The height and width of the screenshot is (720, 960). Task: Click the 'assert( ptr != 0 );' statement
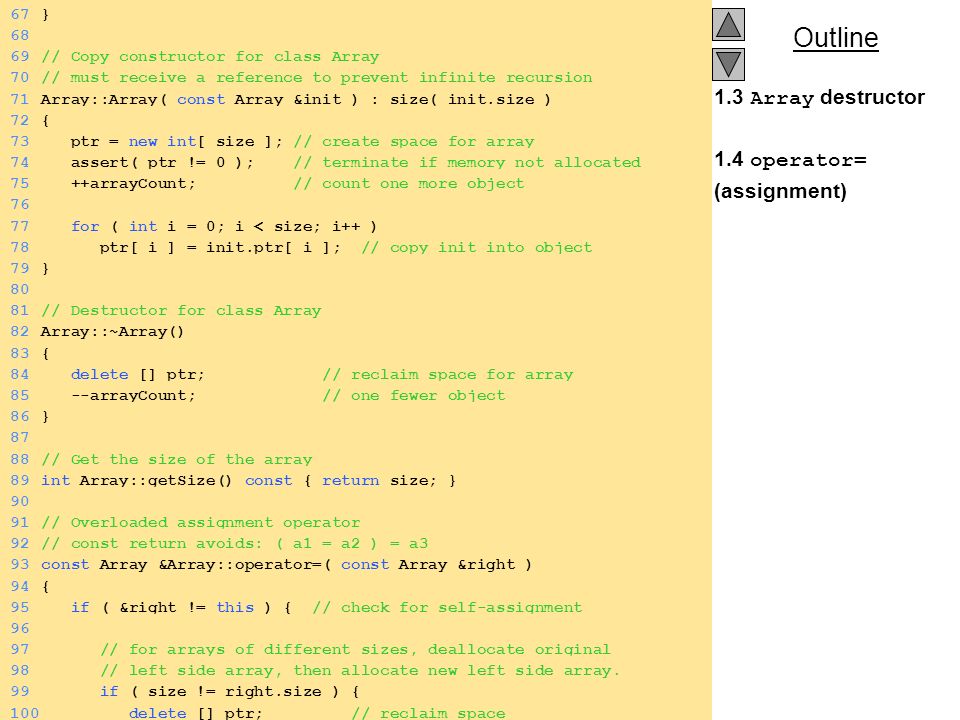pyautogui.click(x=162, y=162)
